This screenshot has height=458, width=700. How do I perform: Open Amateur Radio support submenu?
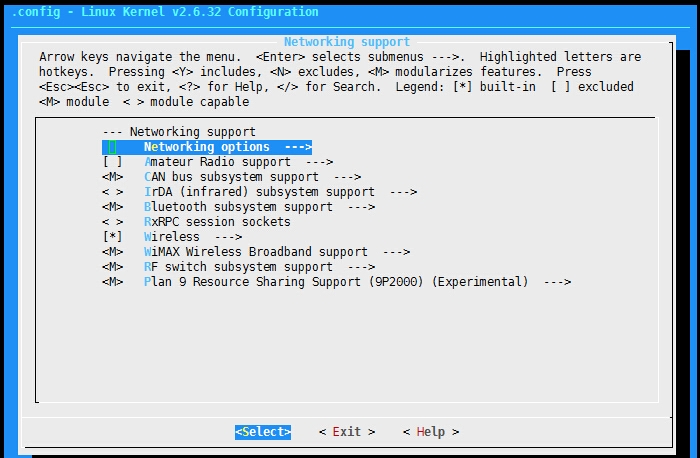[x=217, y=162]
